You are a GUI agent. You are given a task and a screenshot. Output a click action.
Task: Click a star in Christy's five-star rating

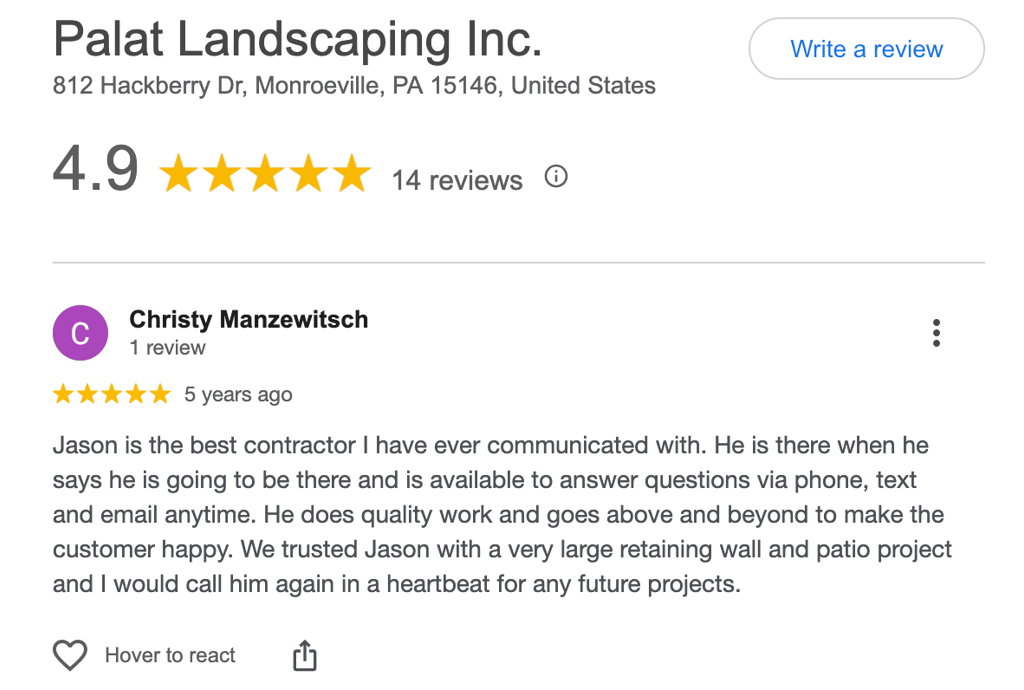111,393
